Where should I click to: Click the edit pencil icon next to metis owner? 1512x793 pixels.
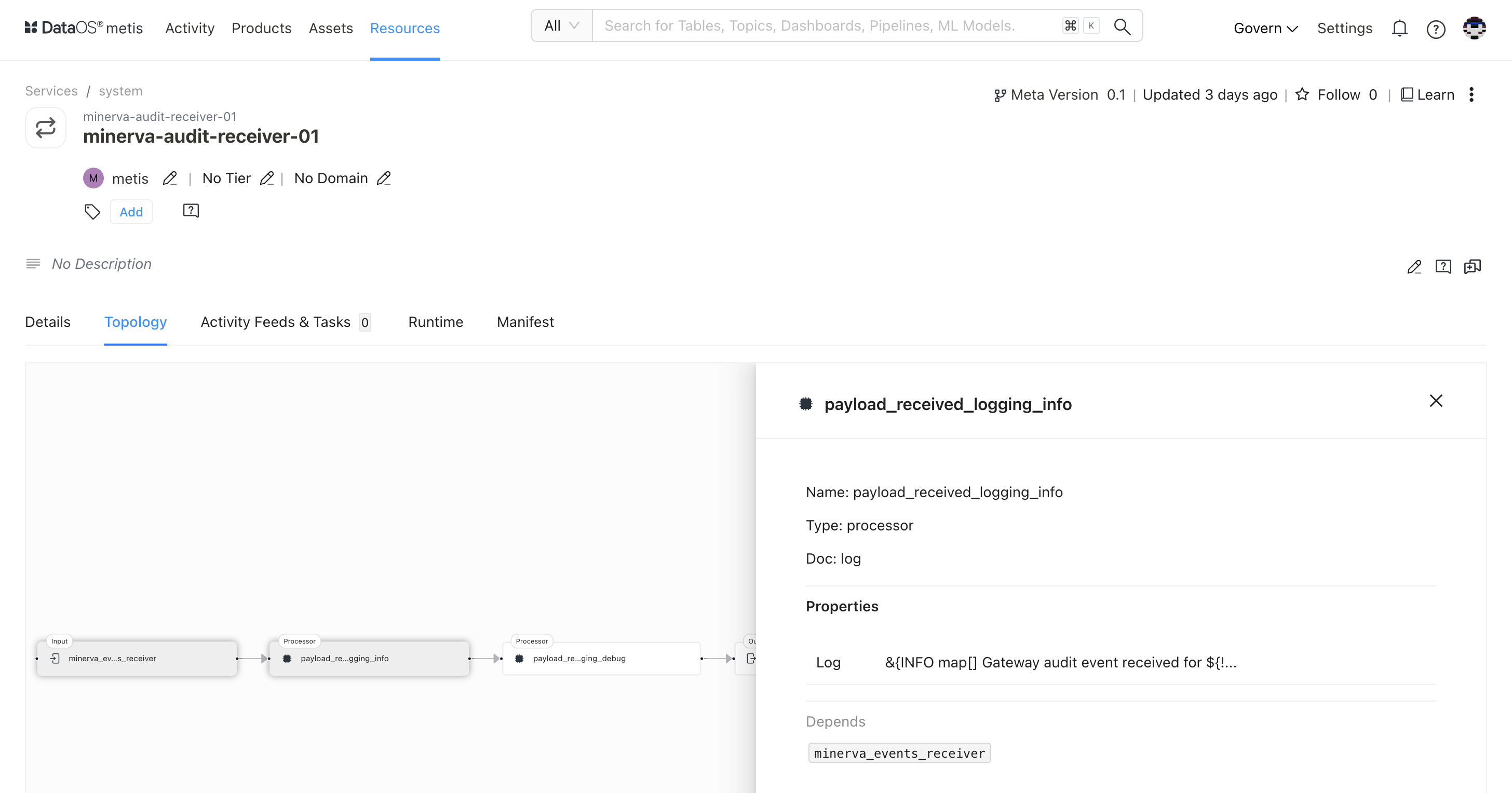click(x=170, y=178)
